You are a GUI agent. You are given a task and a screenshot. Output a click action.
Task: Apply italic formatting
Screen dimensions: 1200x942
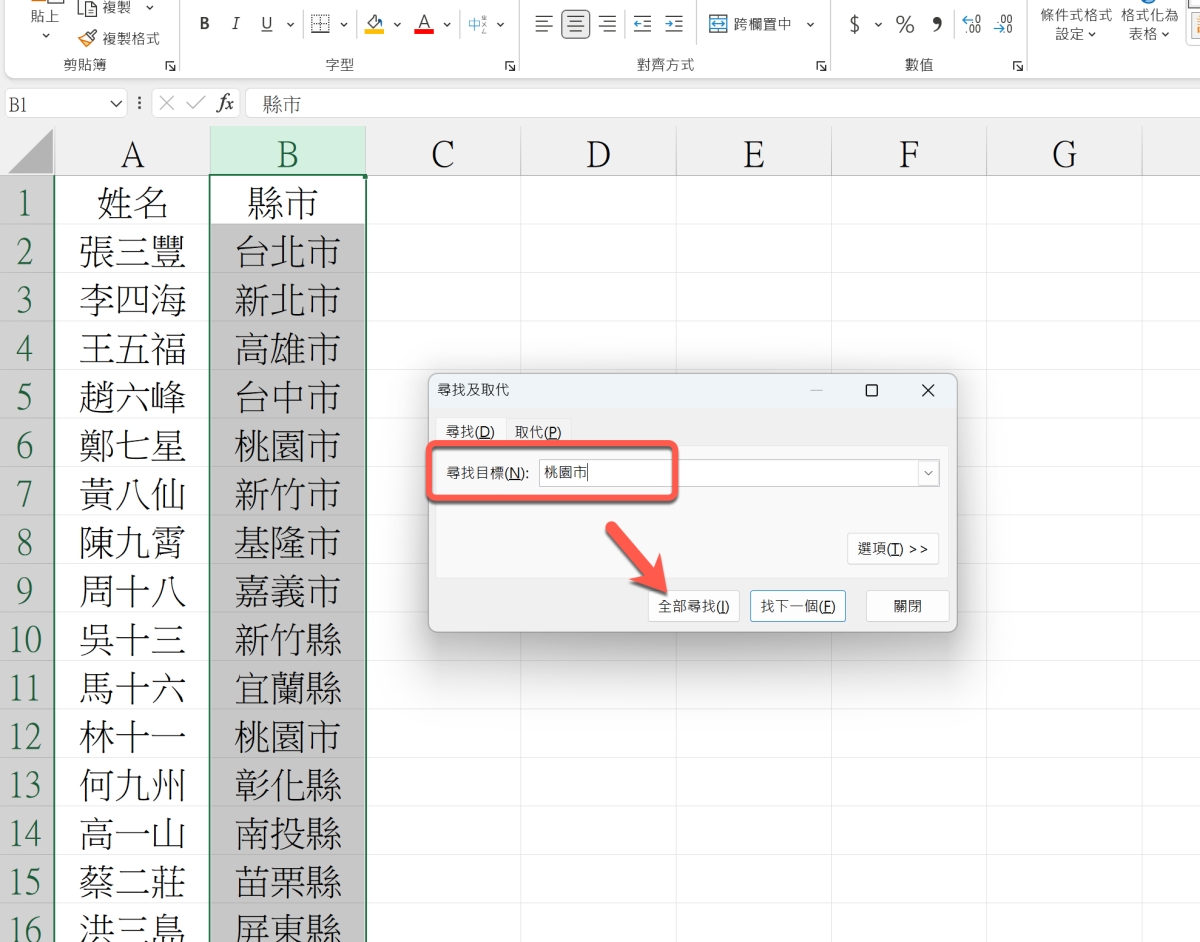point(235,24)
